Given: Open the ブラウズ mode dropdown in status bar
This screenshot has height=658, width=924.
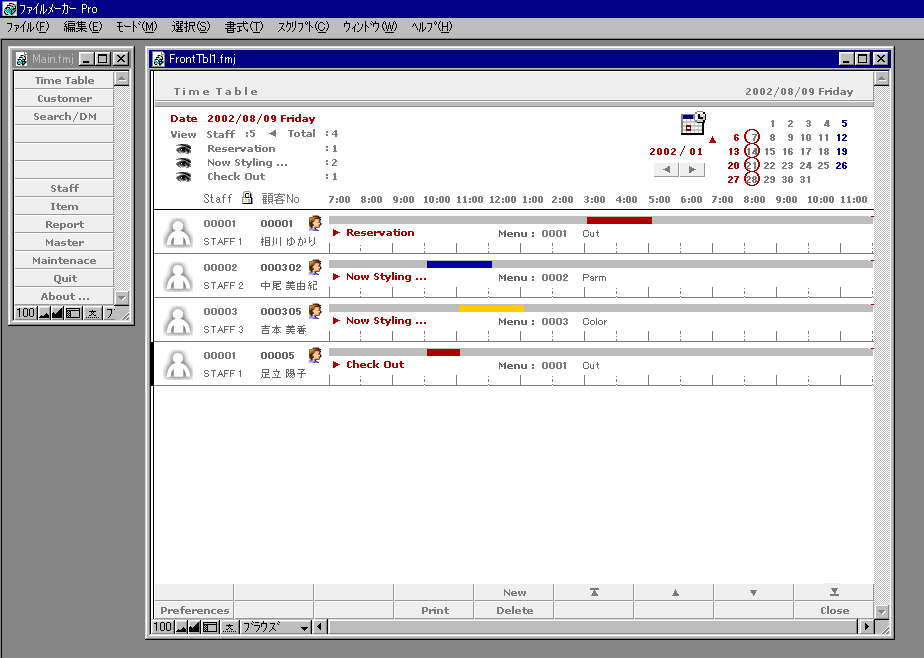Looking at the screenshot, I should [275, 627].
